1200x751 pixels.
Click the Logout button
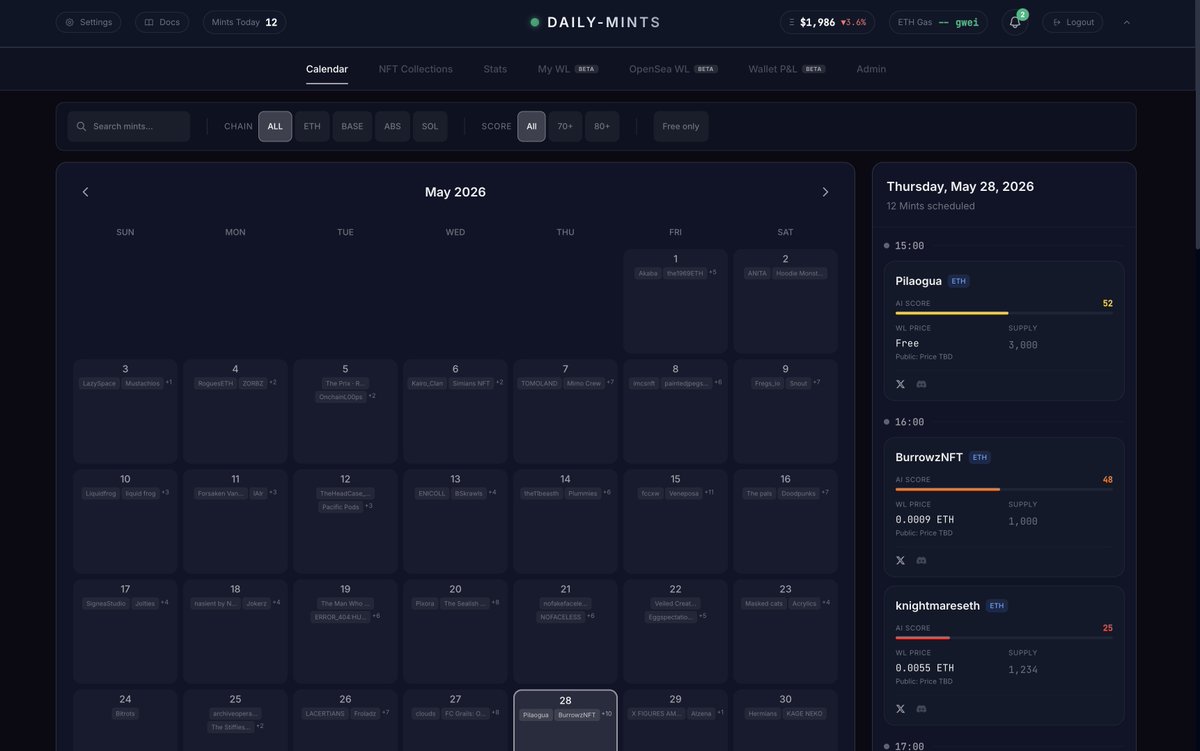(1072, 22)
